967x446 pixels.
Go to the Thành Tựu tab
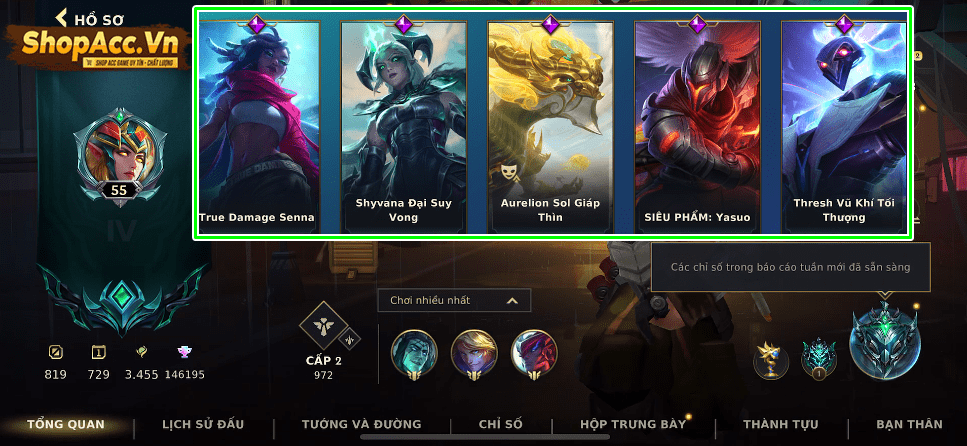781,424
